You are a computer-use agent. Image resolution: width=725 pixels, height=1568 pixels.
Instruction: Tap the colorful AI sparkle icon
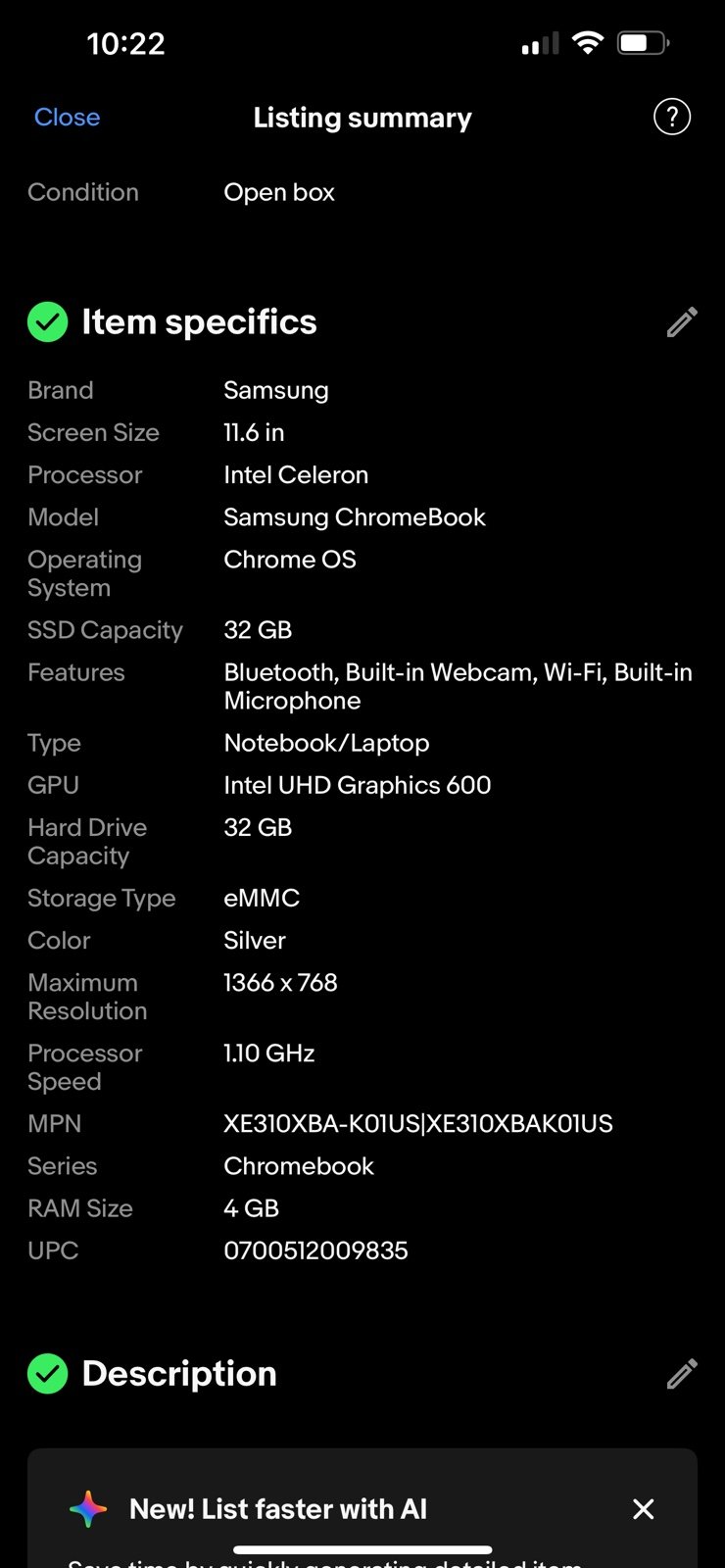point(88,1509)
